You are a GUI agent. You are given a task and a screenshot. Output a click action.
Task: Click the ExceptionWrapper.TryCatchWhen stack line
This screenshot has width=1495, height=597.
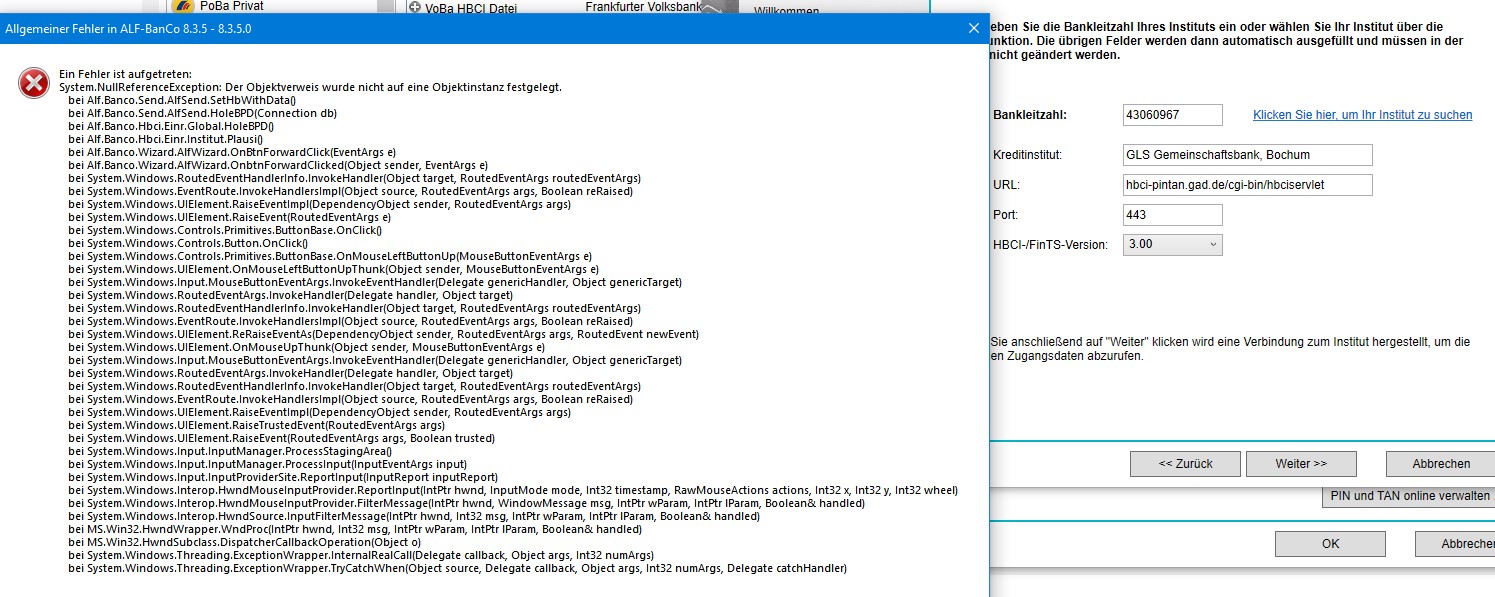tap(457, 569)
